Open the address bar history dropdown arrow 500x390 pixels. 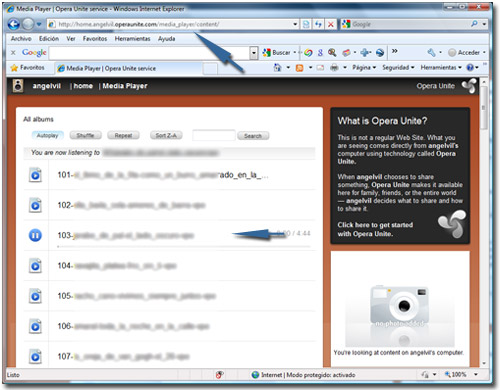click(295, 24)
